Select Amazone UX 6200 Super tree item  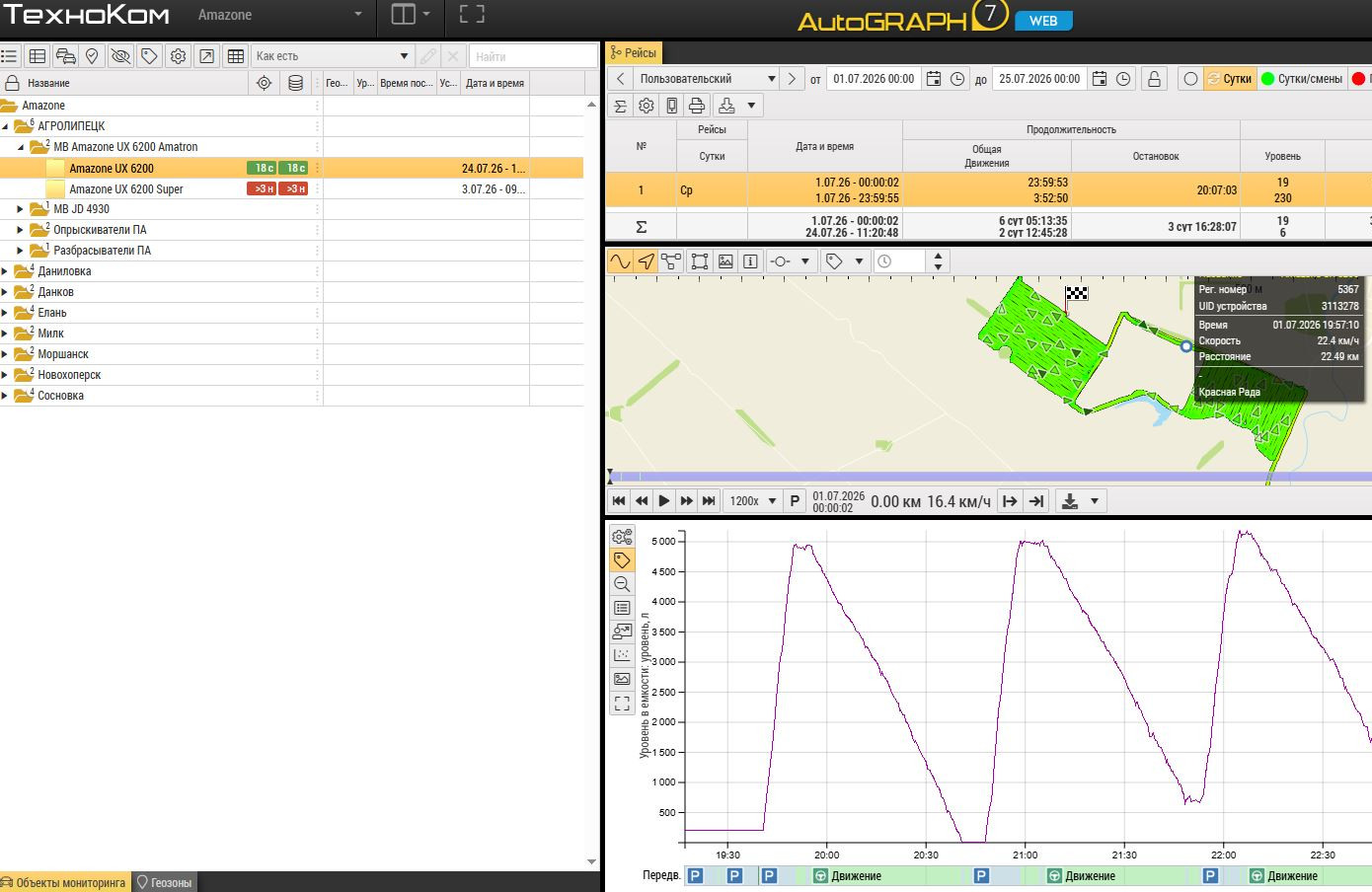coord(126,189)
